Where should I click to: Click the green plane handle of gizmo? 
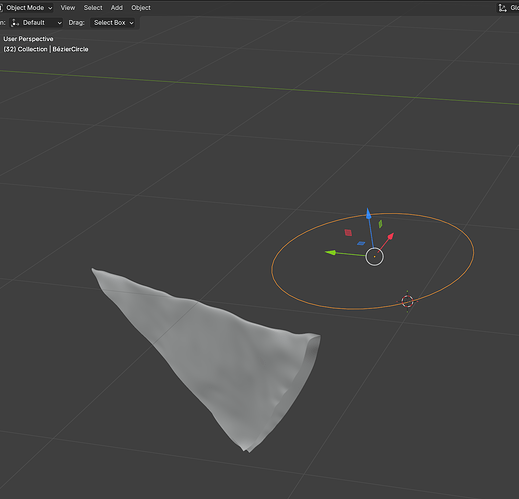click(380, 224)
